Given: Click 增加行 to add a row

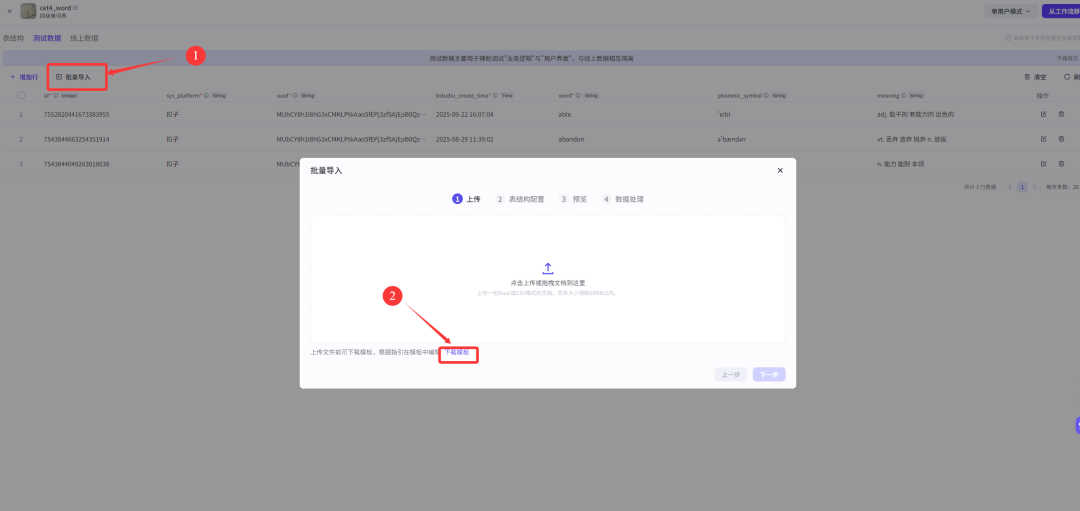Looking at the screenshot, I should (23, 77).
